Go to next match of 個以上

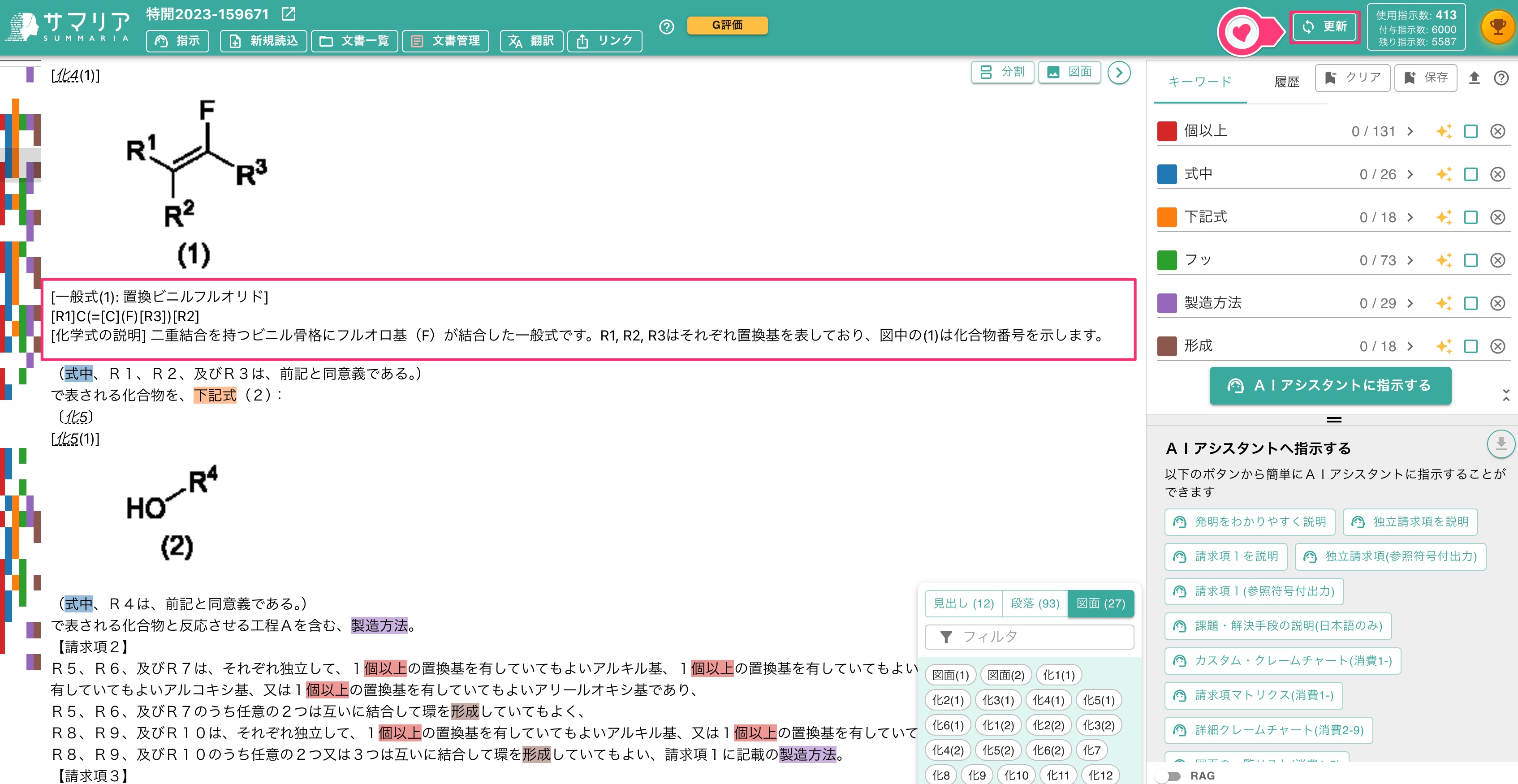(x=1410, y=131)
